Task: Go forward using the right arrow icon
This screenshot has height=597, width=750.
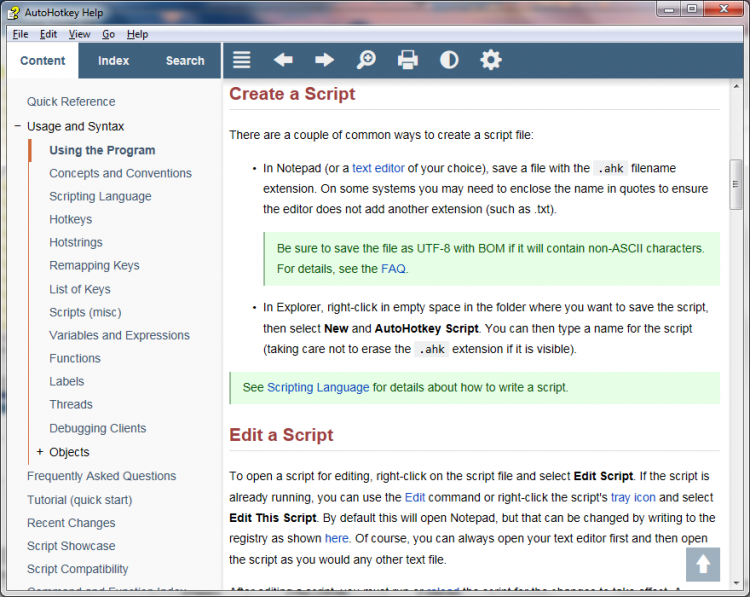Action: click(x=325, y=60)
